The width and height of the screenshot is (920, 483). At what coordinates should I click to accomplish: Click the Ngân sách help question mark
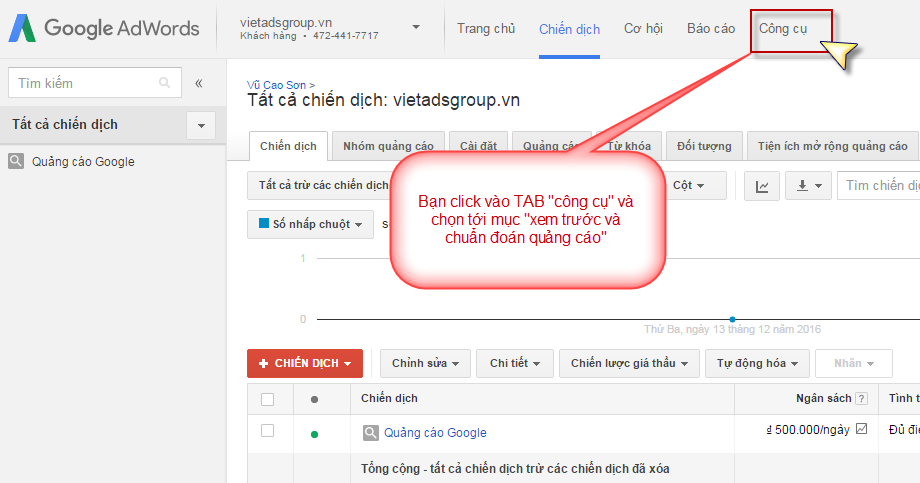coord(861,398)
